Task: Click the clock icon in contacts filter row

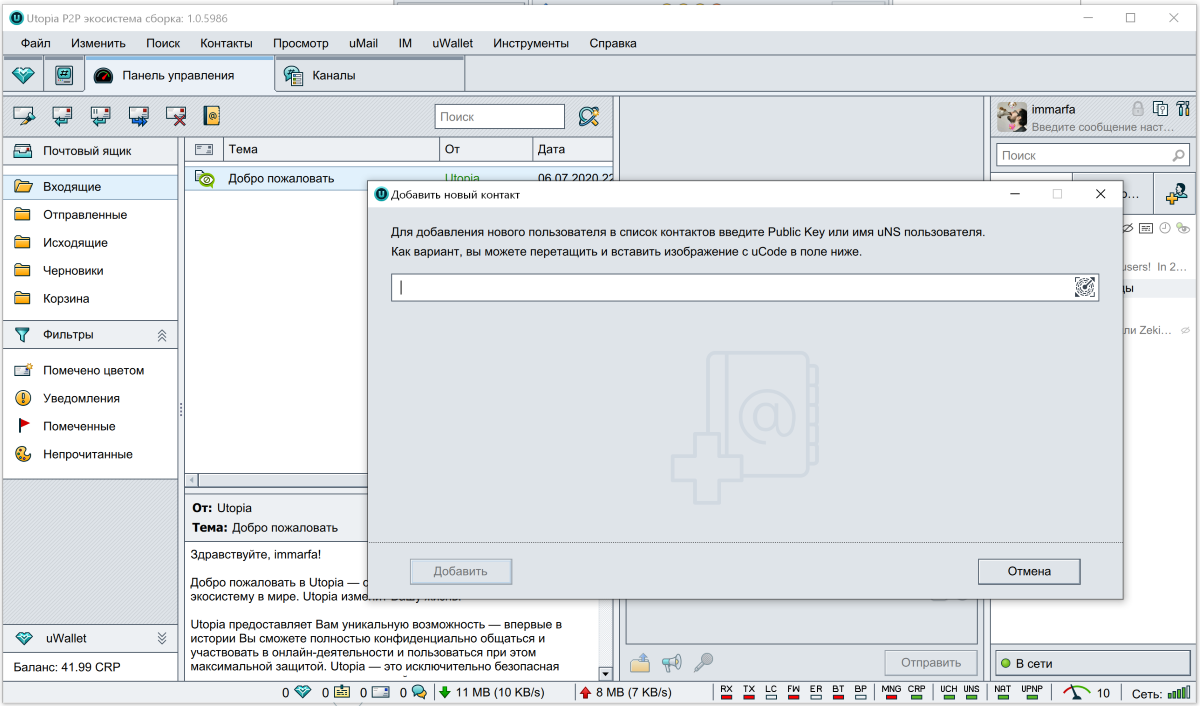Action: (x=1165, y=228)
